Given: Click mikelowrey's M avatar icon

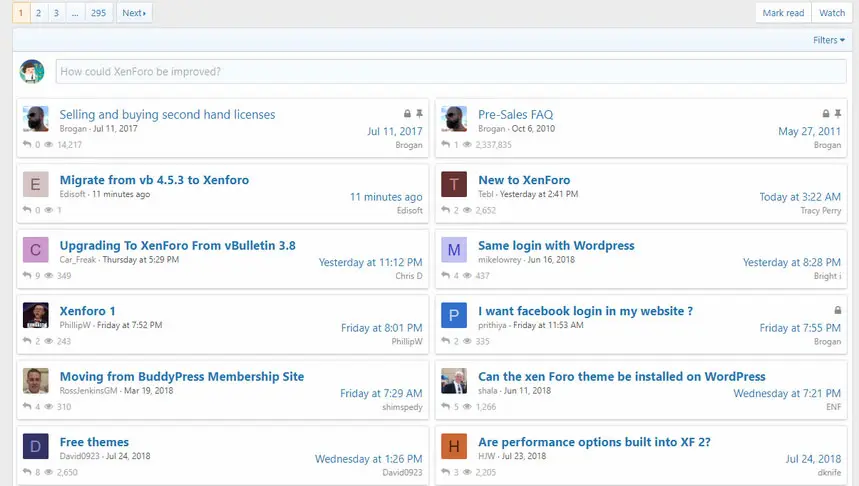Looking at the screenshot, I should click(454, 250).
